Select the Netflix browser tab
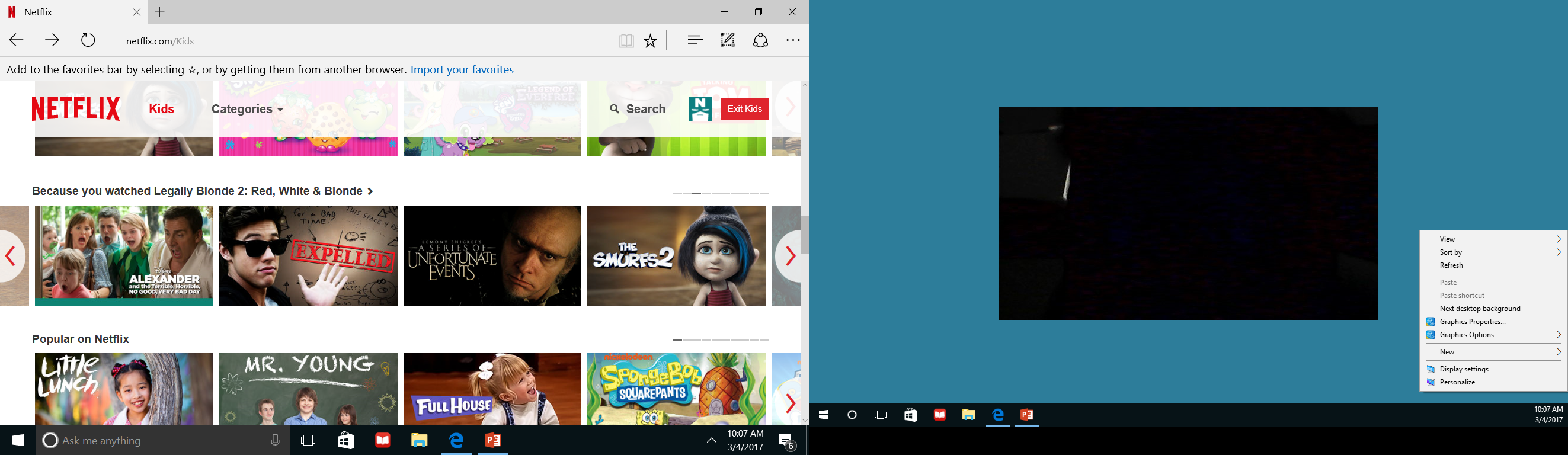Screen dimensions: 1568x455 pos(73,12)
